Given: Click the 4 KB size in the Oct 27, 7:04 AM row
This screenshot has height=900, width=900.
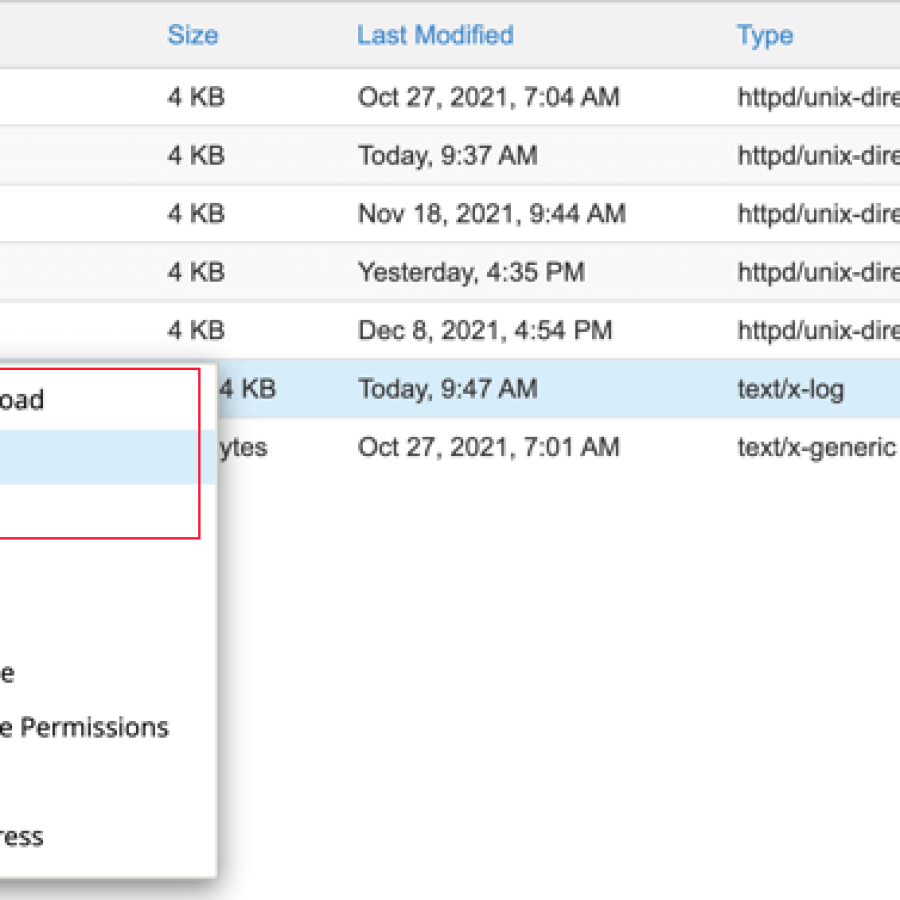Looking at the screenshot, I should tap(196, 97).
